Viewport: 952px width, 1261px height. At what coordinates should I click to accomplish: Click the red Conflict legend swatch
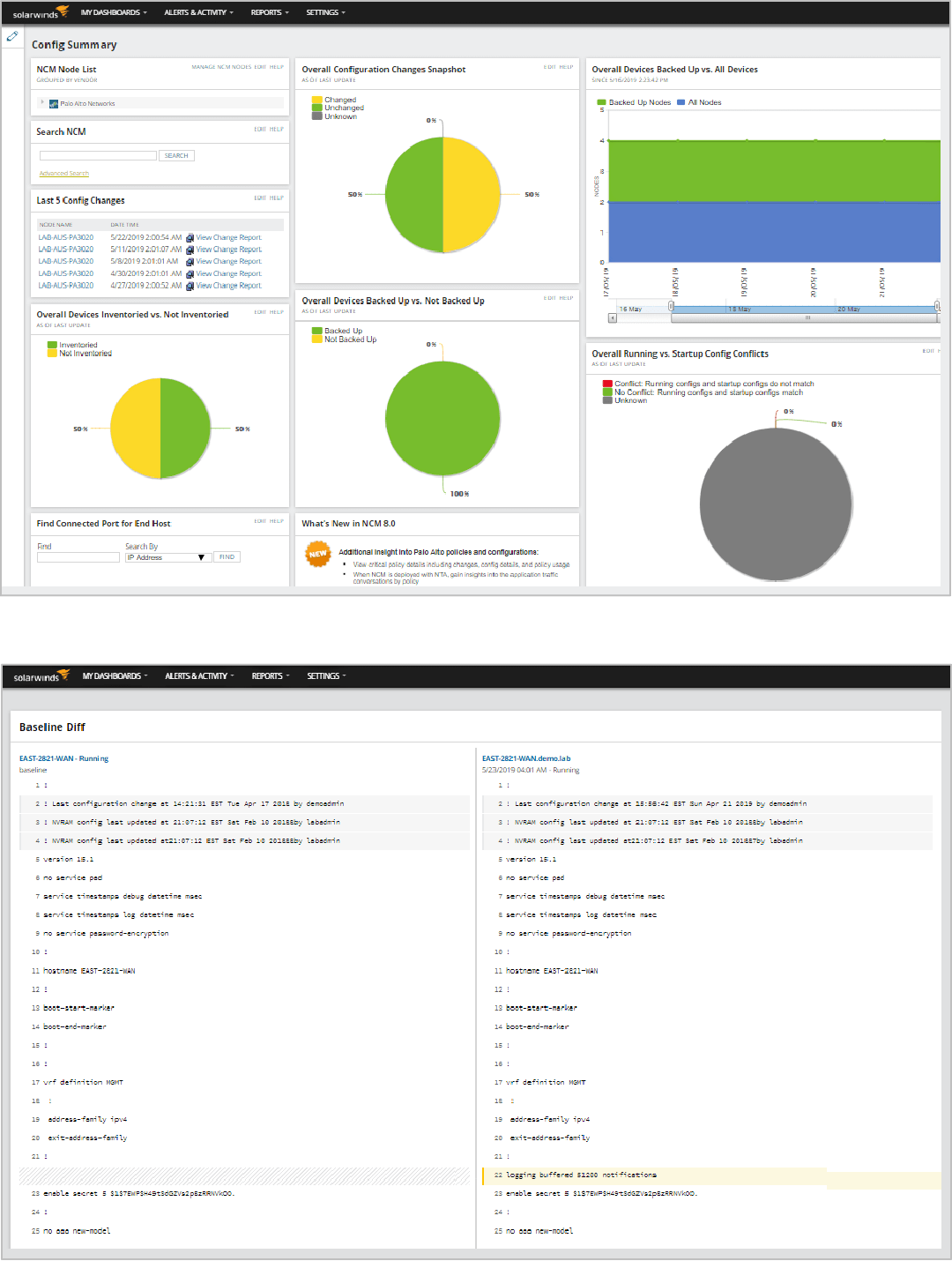607,384
